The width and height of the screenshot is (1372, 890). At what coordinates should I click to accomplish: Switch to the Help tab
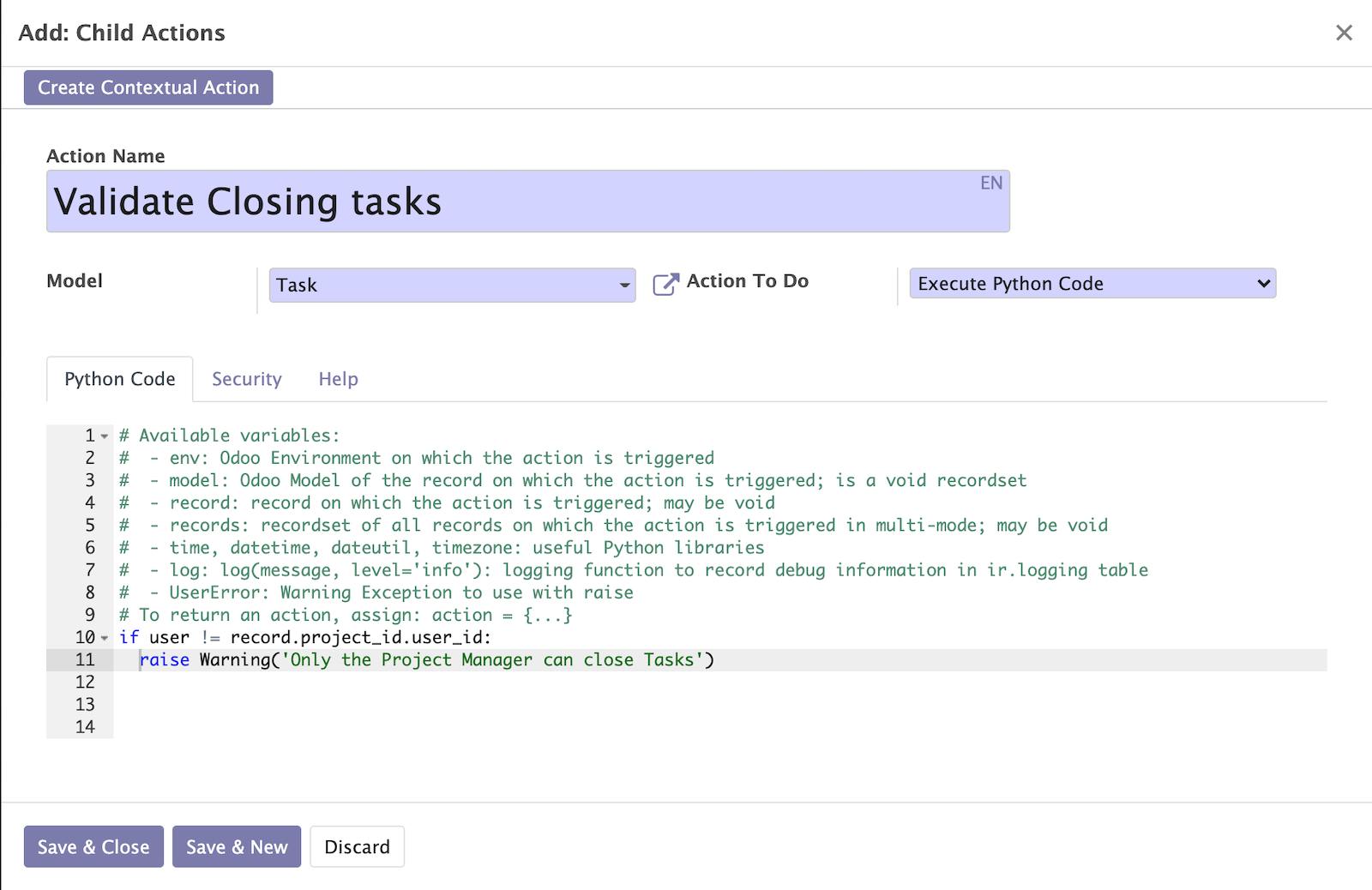click(339, 379)
